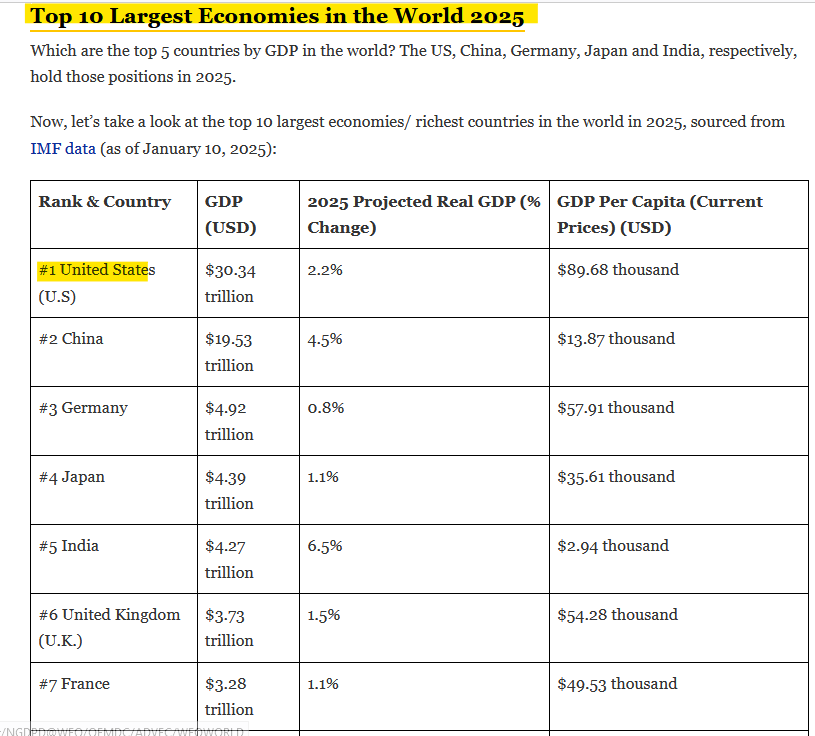
Task: Click the $30.34 trillion GDP cell
Action: coord(248,283)
